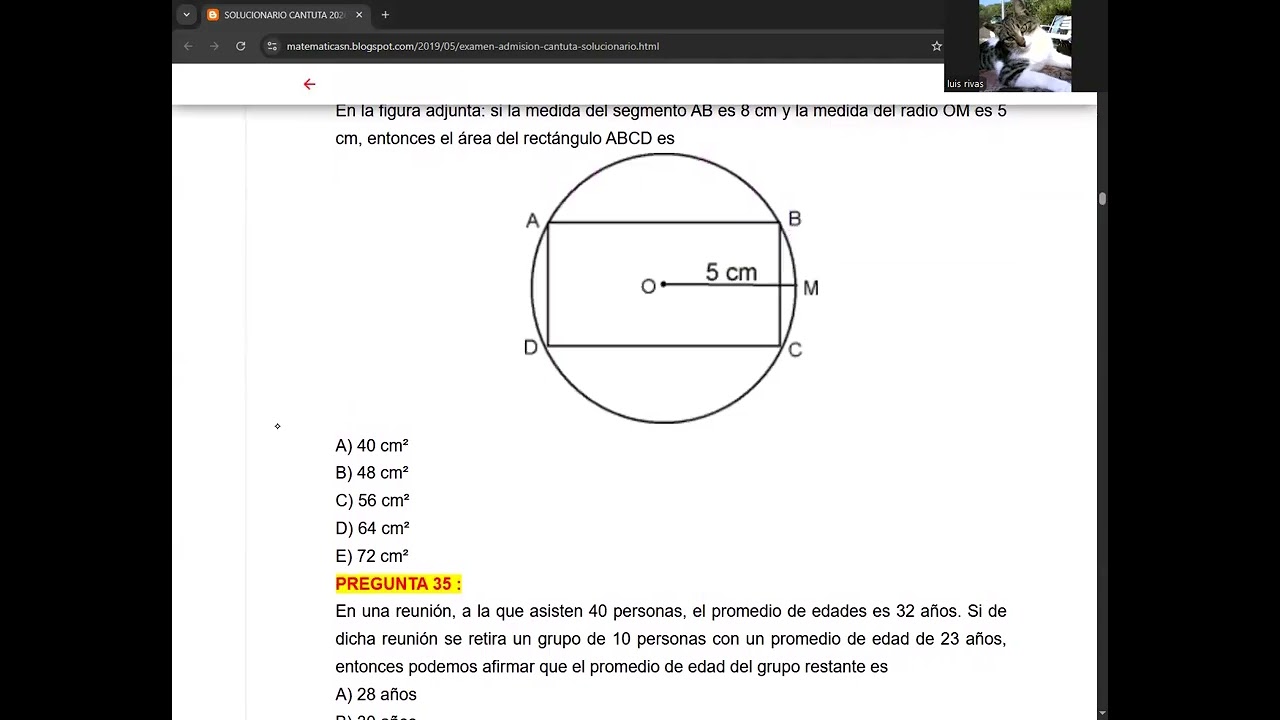This screenshot has height=720, width=1280.
Task: Click the PREGUNTA 35 heading
Action: [x=398, y=584]
